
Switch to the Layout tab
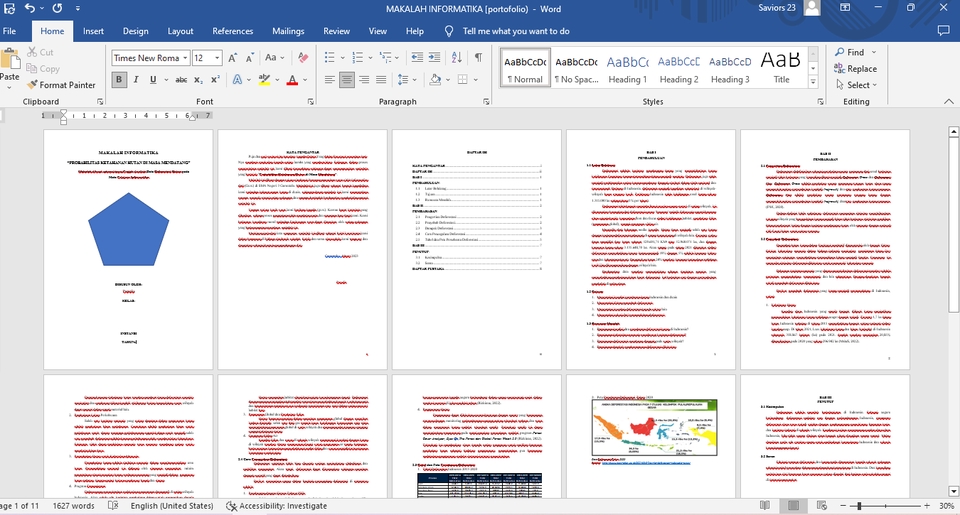coord(180,31)
